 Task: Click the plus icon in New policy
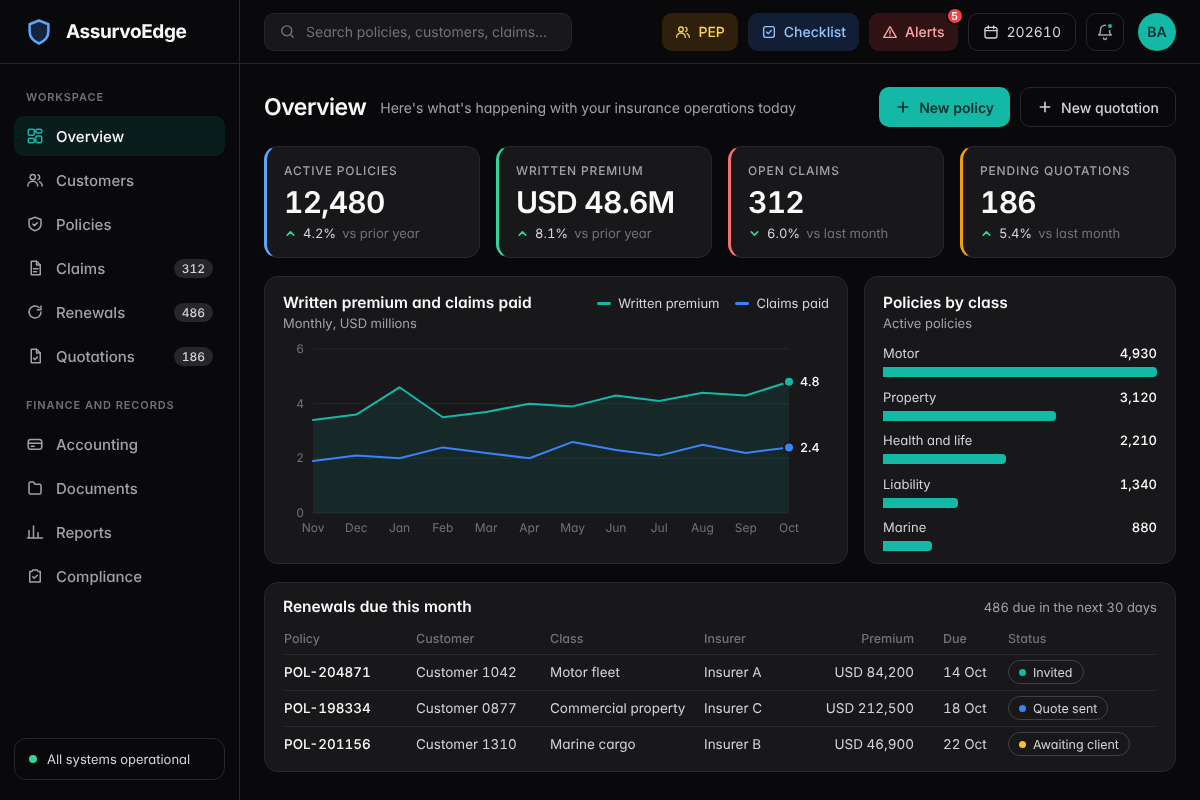click(903, 107)
